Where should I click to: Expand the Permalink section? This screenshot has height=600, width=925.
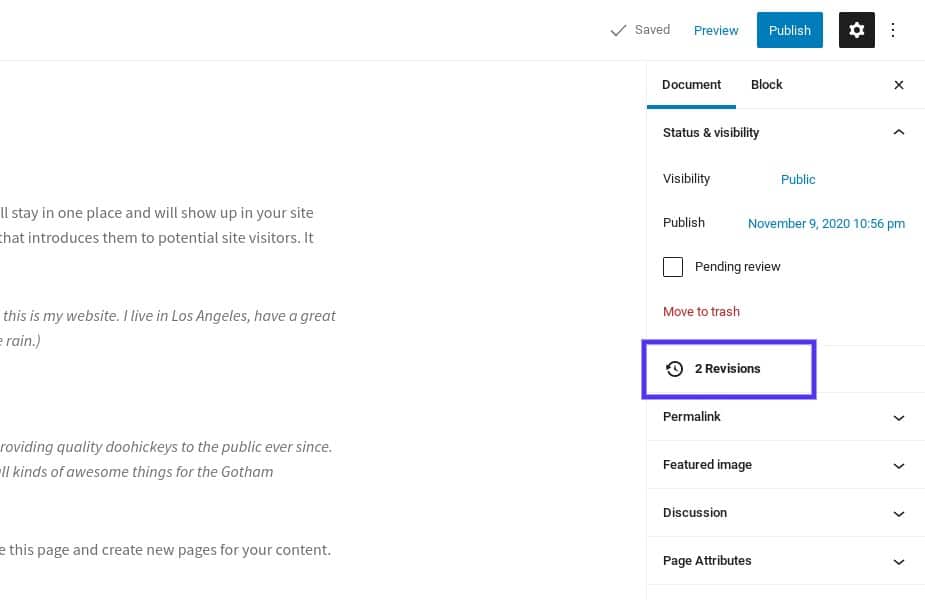tap(898, 417)
